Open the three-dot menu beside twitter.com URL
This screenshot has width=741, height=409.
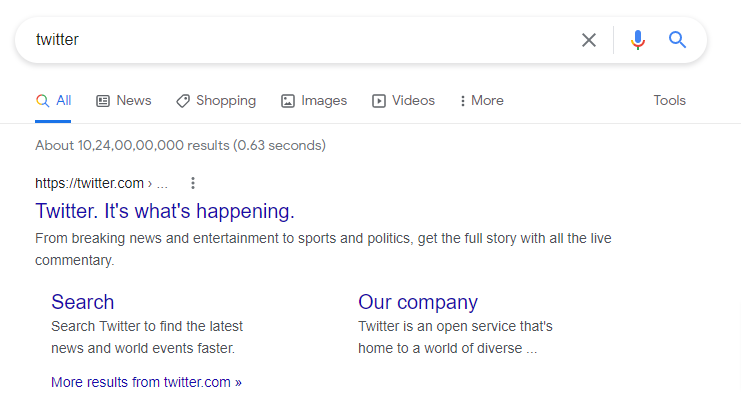click(x=193, y=183)
